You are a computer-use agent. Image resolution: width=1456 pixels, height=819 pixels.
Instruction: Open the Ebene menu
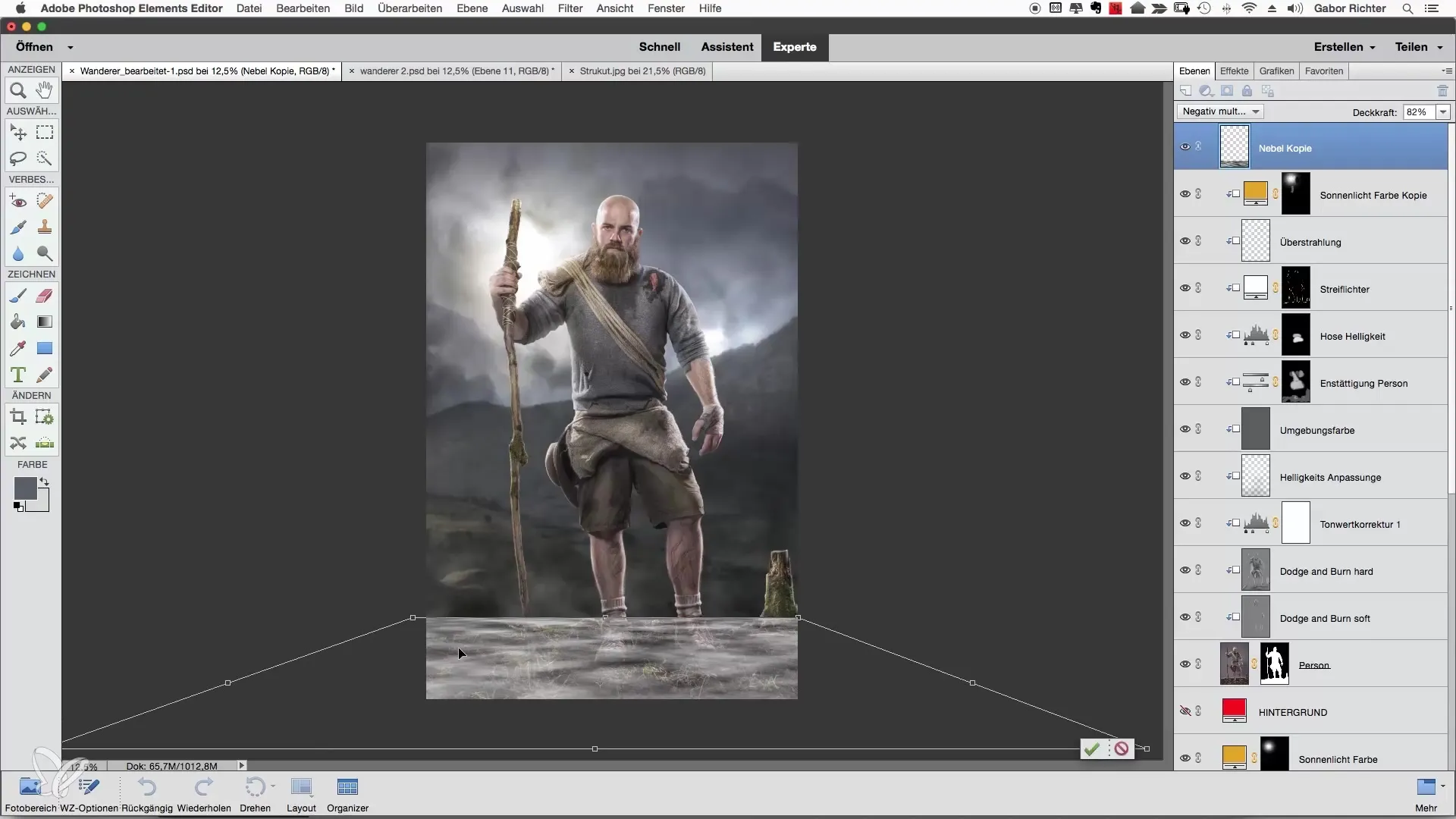[472, 8]
